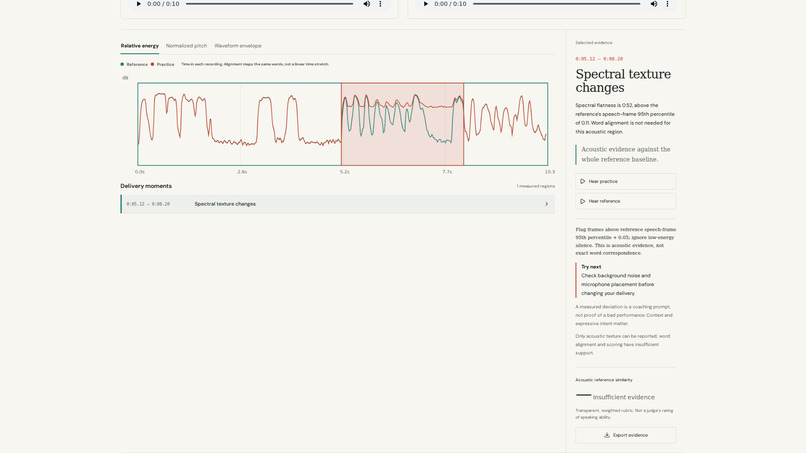Click the play icon in Hear practice

click(582, 182)
